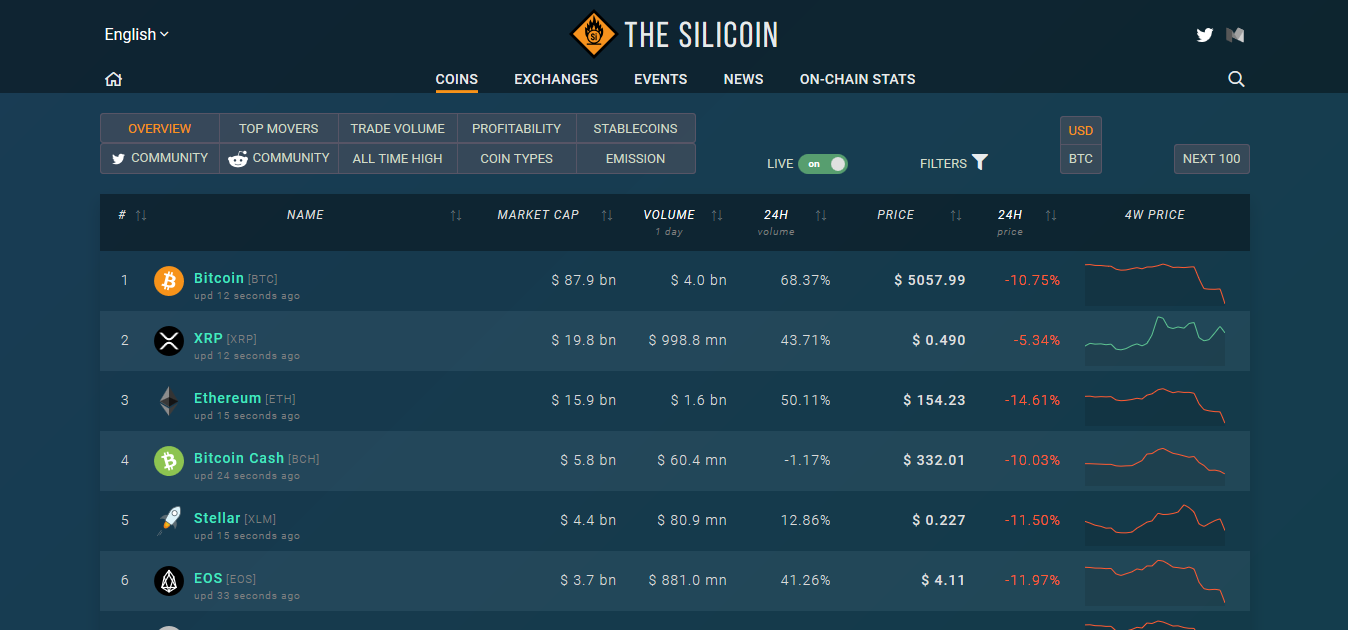
Task: Sort by 24H volume arrows
Action: 821,215
